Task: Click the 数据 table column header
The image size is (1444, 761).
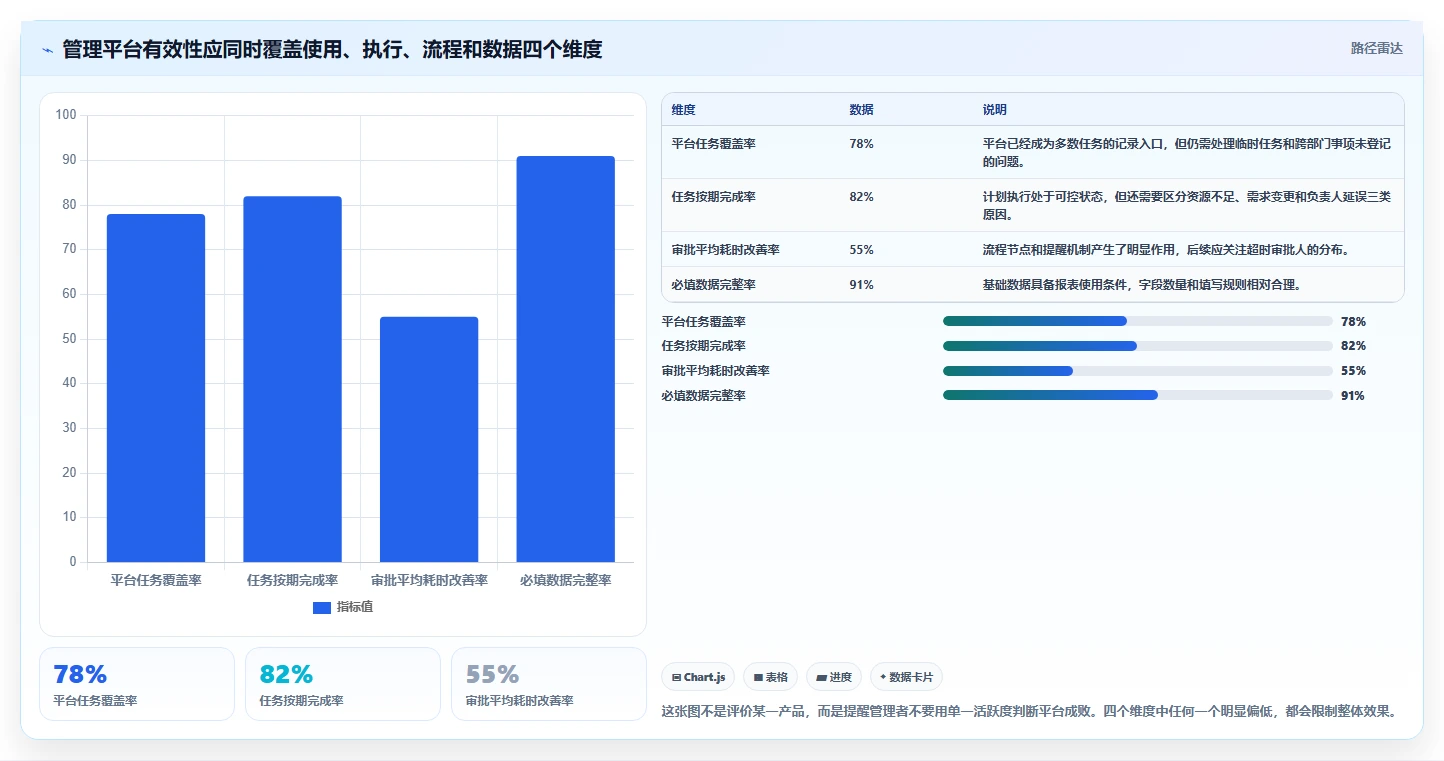Action: (861, 109)
